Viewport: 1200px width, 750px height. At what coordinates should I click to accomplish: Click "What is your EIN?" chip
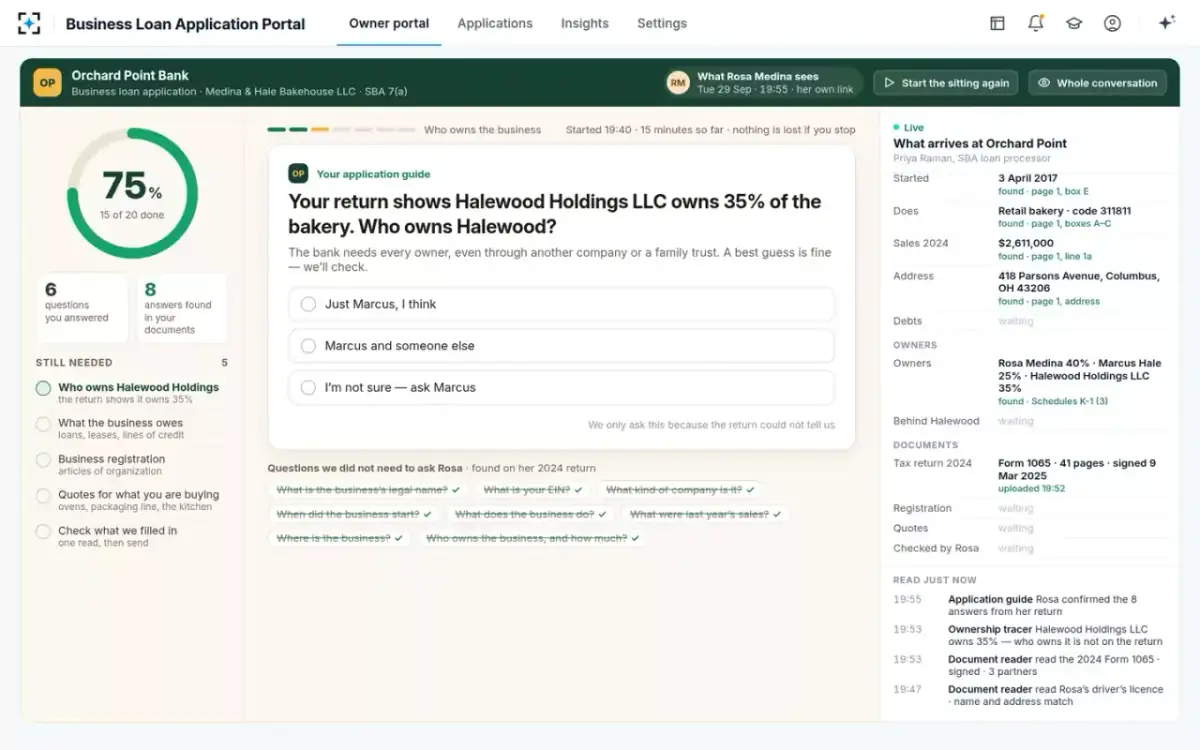click(x=532, y=490)
